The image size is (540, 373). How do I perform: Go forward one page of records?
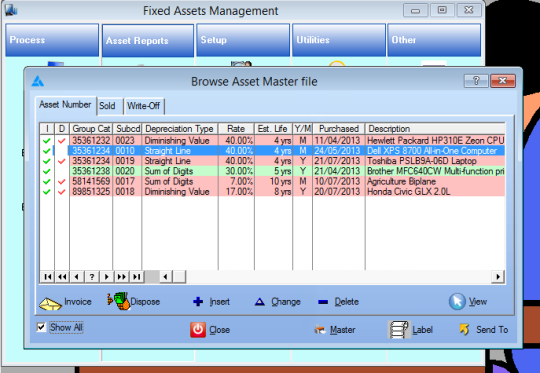click(x=121, y=277)
